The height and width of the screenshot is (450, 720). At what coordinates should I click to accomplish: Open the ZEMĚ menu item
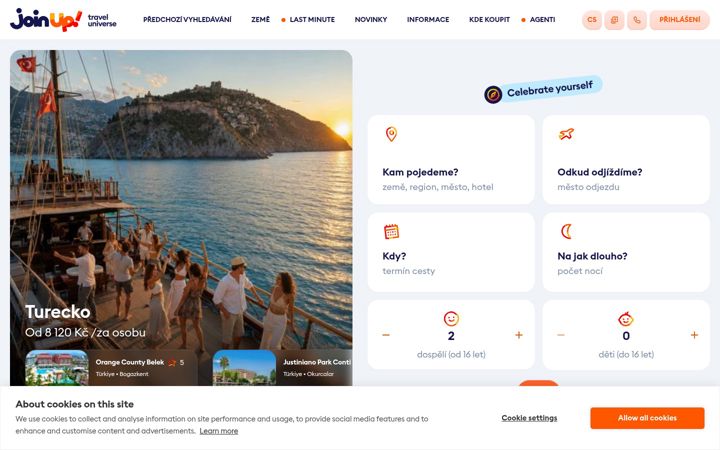click(x=260, y=20)
